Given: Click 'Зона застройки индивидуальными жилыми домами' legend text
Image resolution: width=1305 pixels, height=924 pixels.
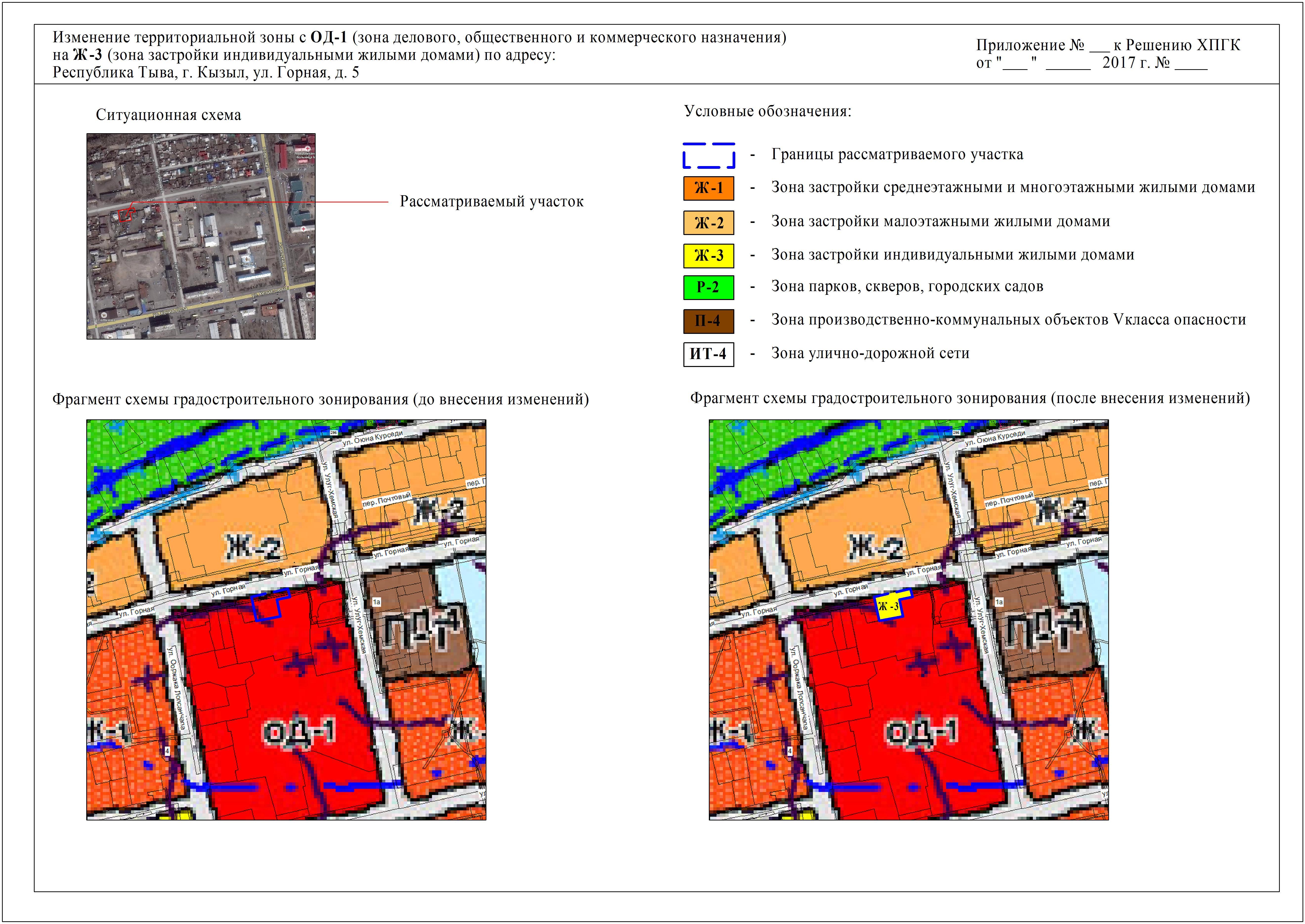Looking at the screenshot, I should click(952, 254).
